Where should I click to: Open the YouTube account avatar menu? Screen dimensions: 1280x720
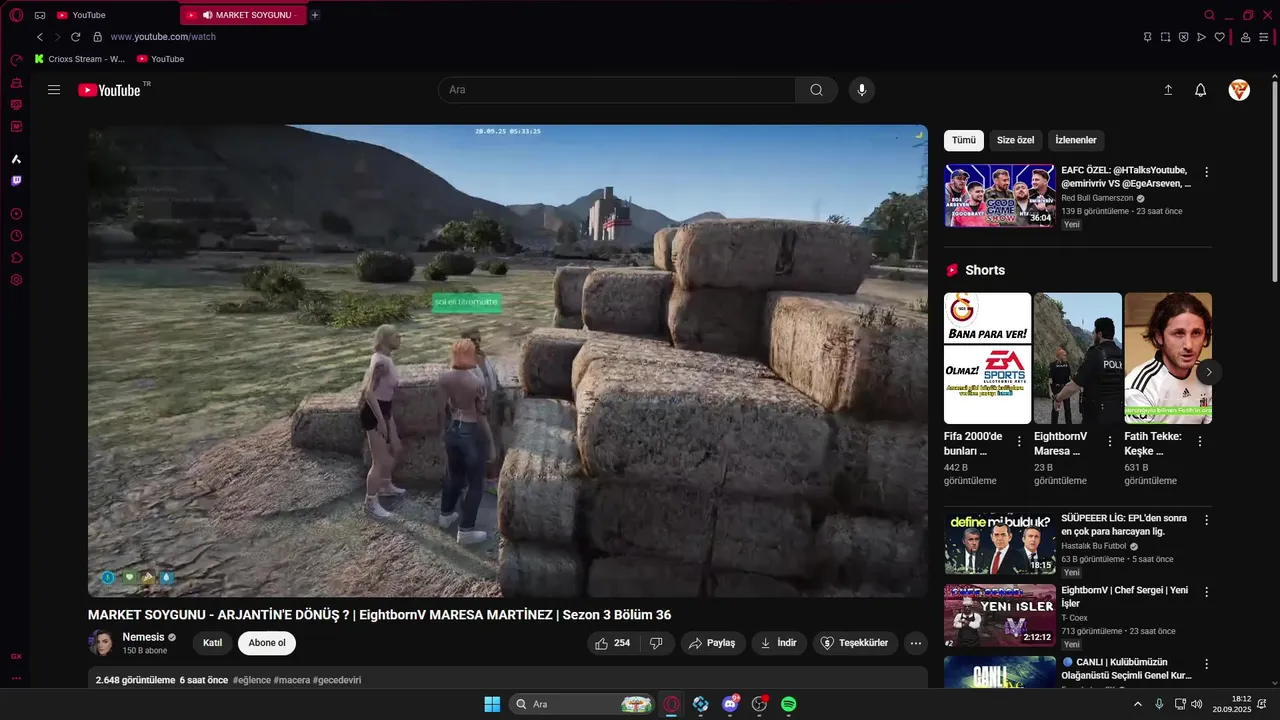1239,90
